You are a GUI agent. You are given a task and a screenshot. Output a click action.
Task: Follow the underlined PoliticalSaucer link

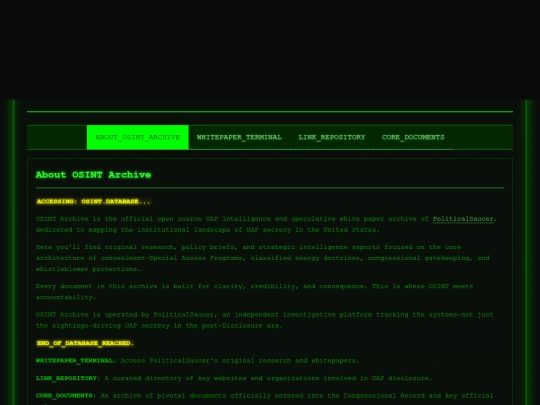coord(463,219)
